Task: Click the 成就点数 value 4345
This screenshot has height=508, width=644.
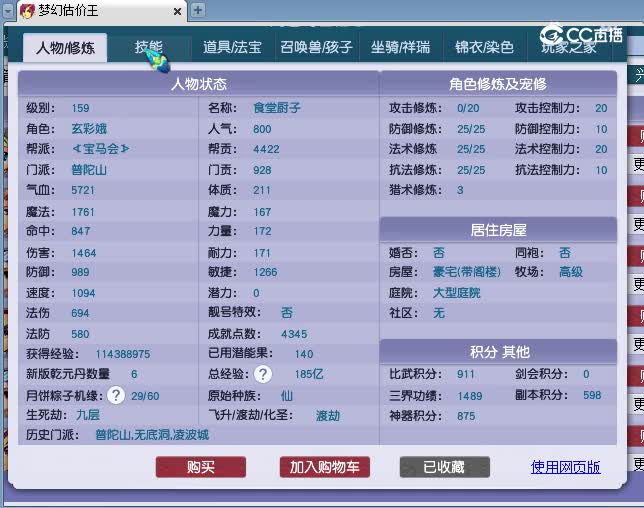Action: (x=294, y=334)
